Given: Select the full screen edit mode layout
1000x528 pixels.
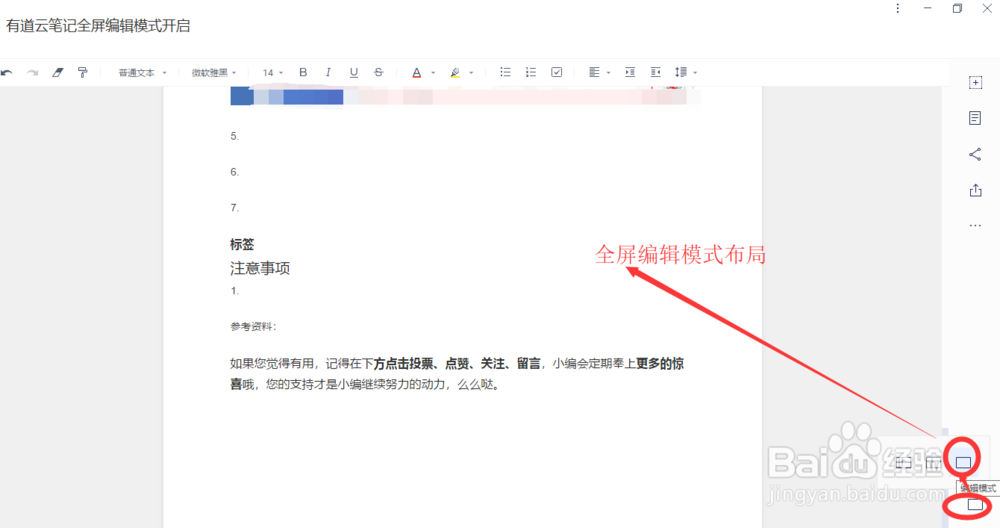Looking at the screenshot, I should coord(964,462).
